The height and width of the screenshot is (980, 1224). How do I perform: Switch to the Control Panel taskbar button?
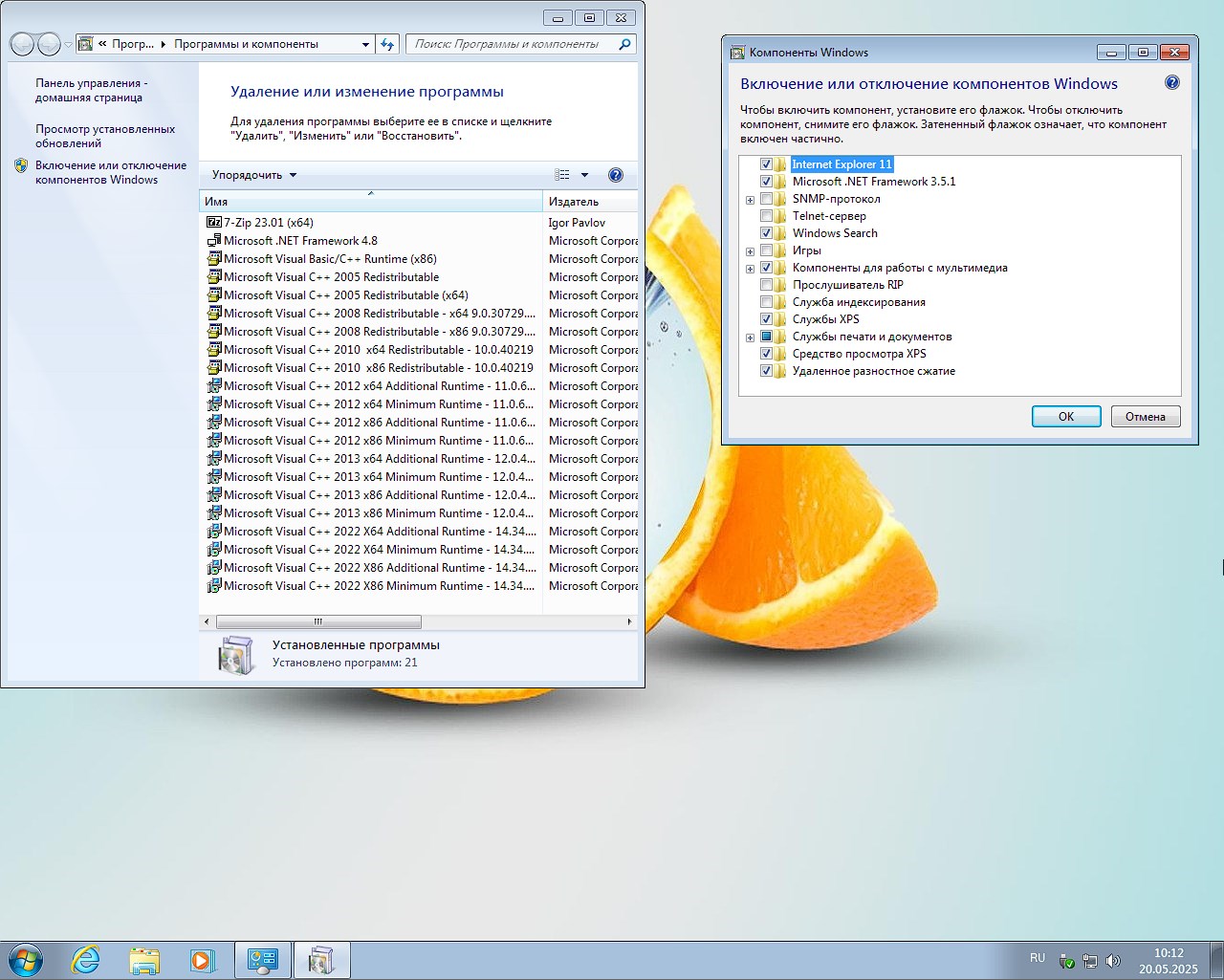pos(263,960)
